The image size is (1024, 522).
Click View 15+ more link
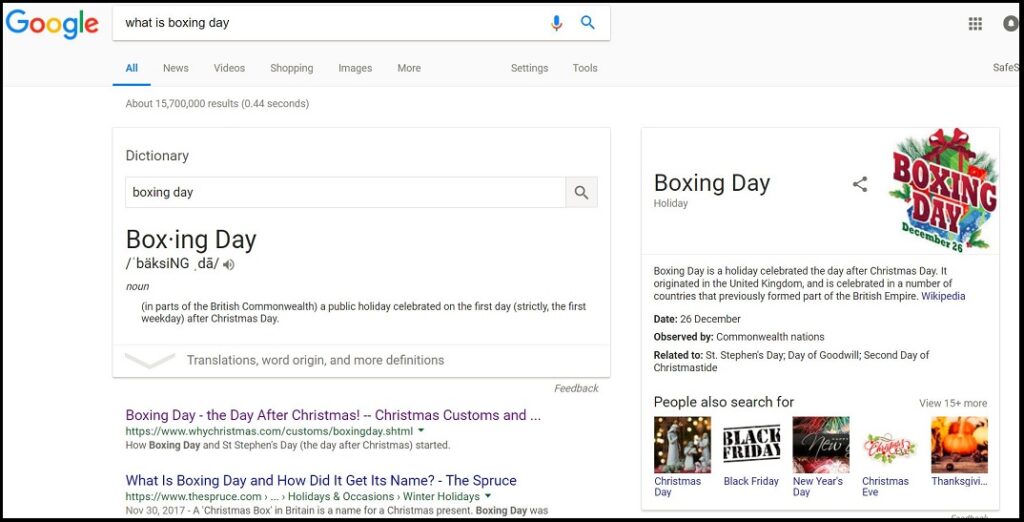[x=953, y=403]
